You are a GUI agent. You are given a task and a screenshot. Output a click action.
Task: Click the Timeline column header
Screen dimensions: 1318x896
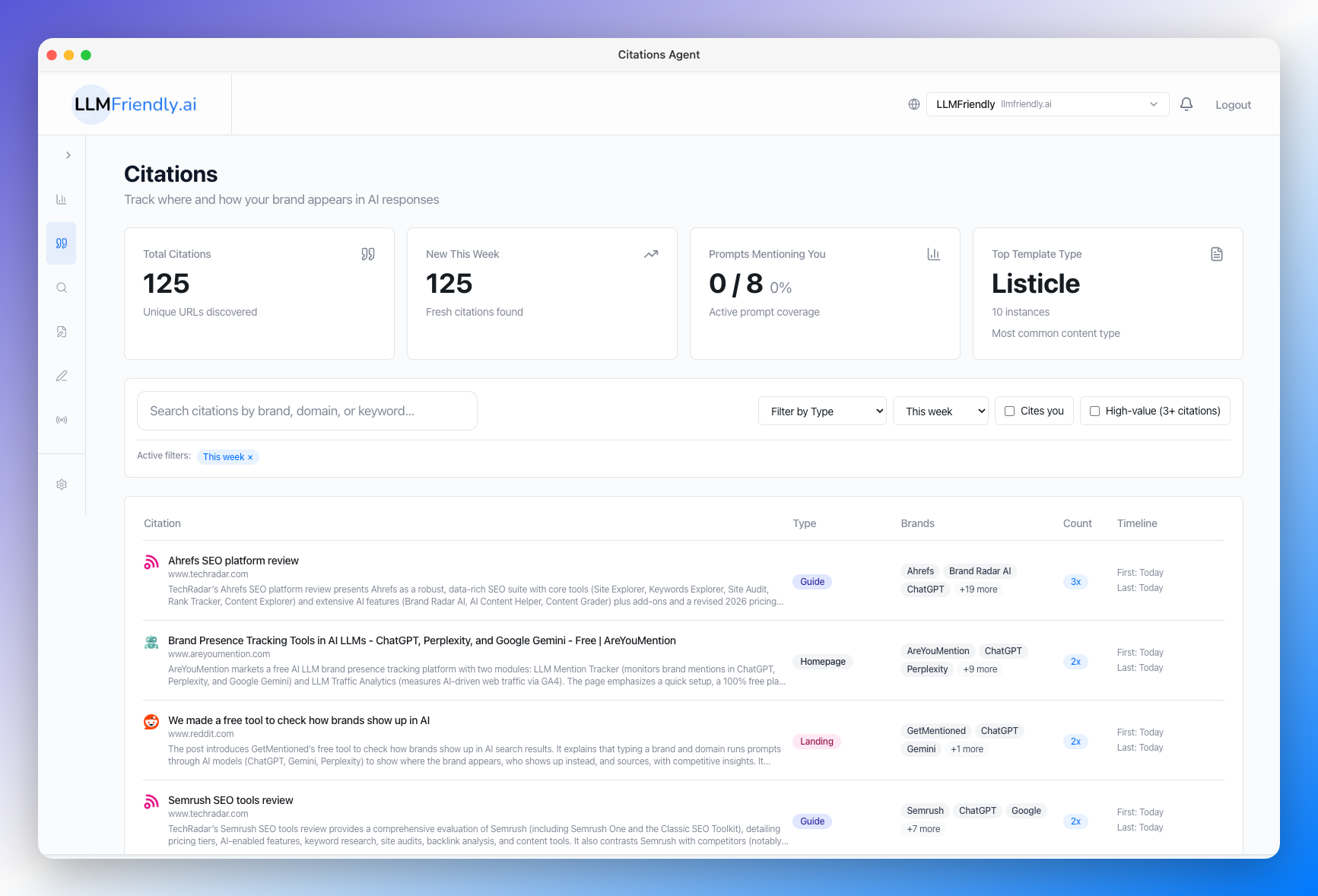1137,523
